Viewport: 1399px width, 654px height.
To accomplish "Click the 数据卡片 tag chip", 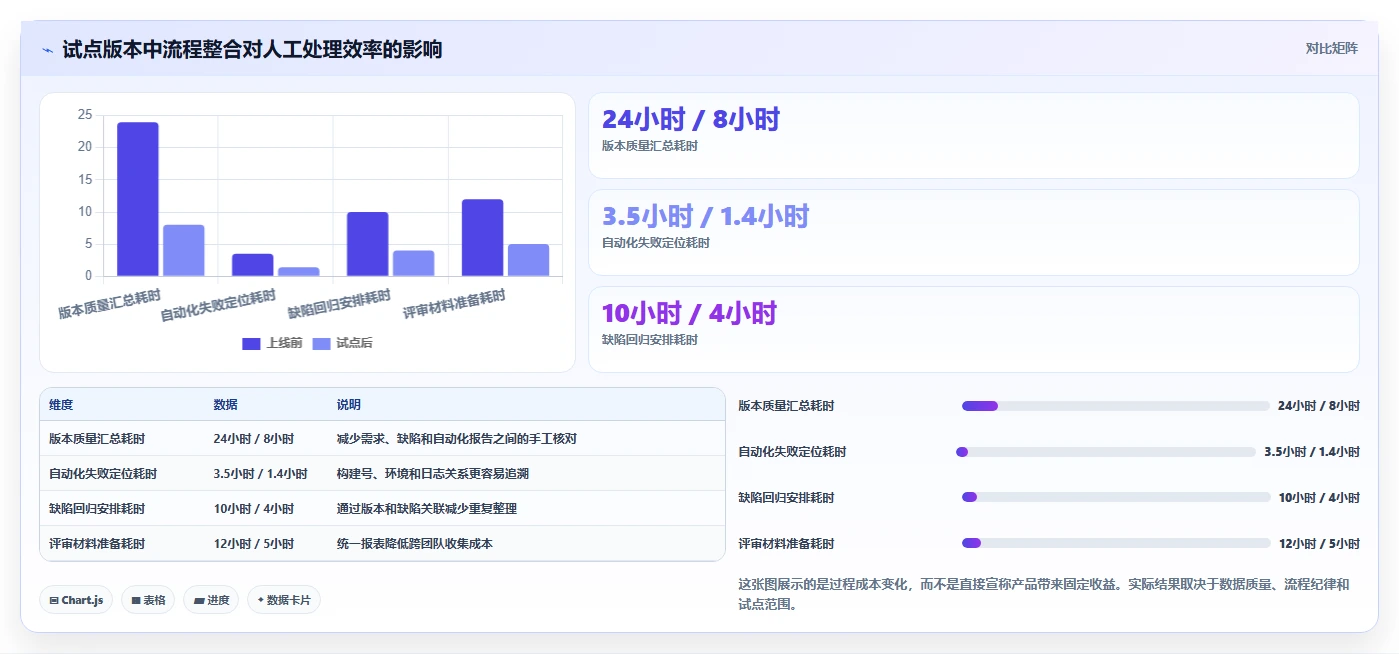I will pos(284,600).
